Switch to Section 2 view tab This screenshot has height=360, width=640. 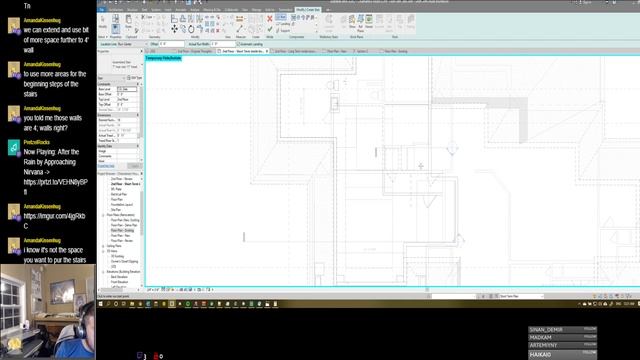click(x=361, y=51)
